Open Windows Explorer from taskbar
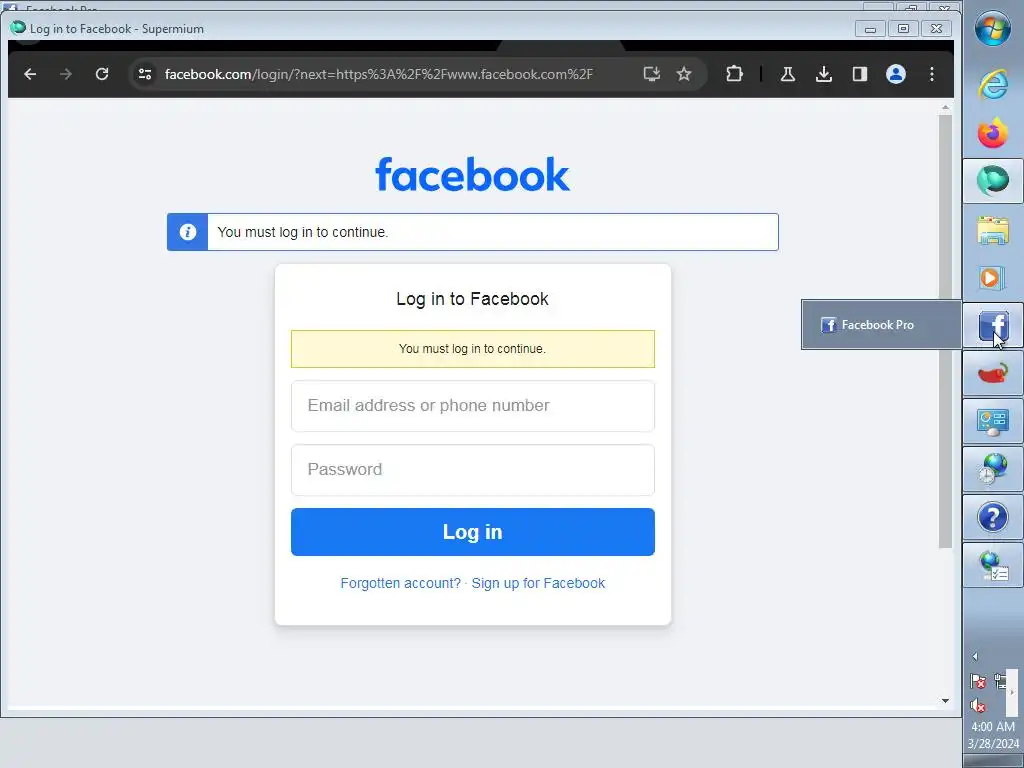The width and height of the screenshot is (1024, 768). (x=993, y=230)
